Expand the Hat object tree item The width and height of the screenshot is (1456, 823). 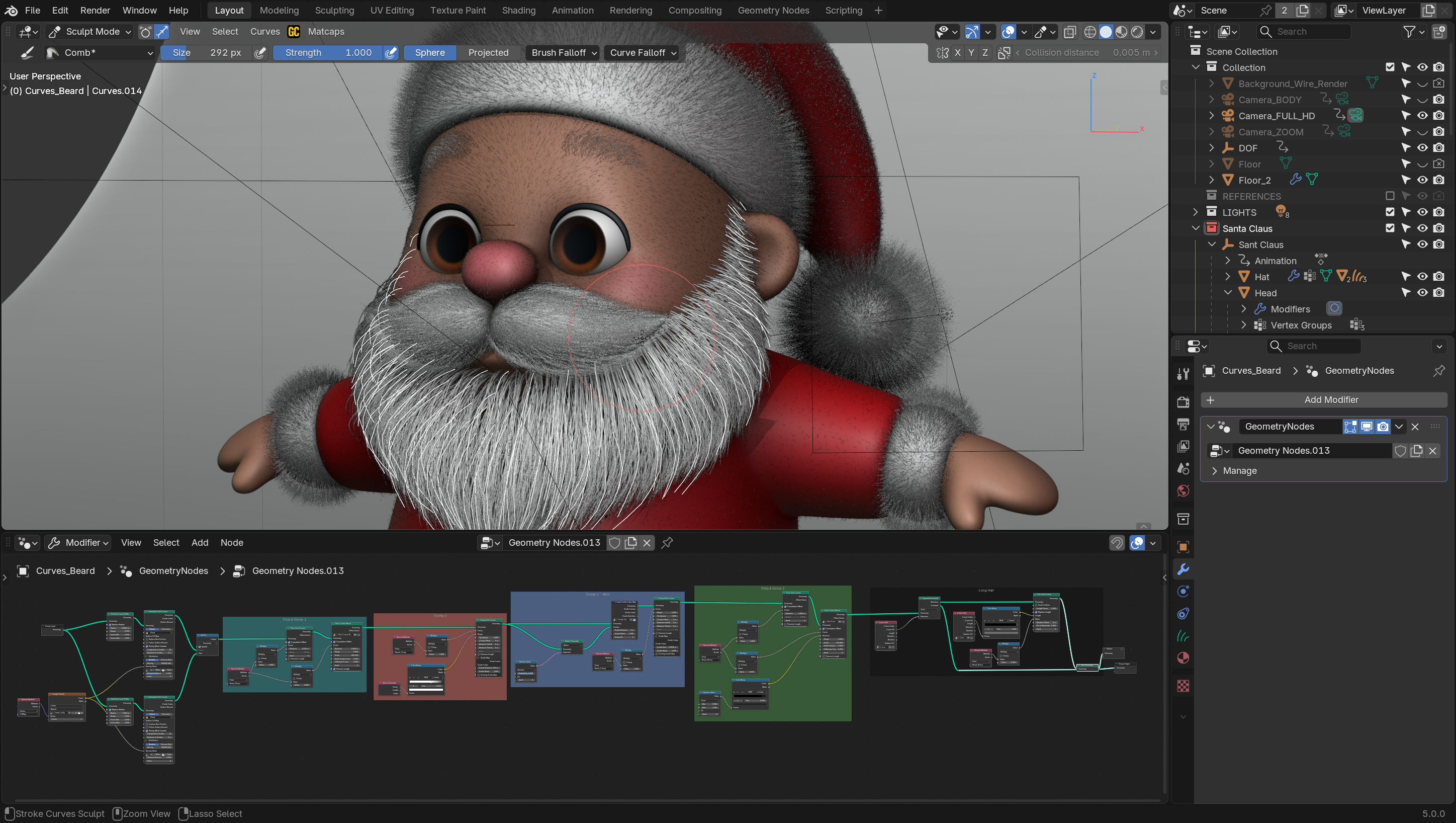(x=1228, y=277)
